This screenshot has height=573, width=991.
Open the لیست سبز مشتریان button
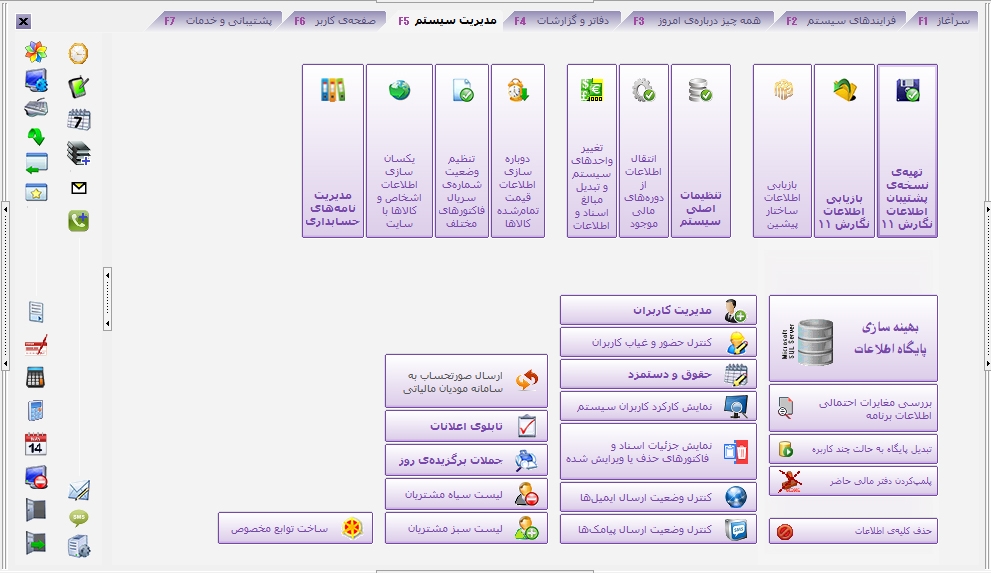tap(466, 528)
